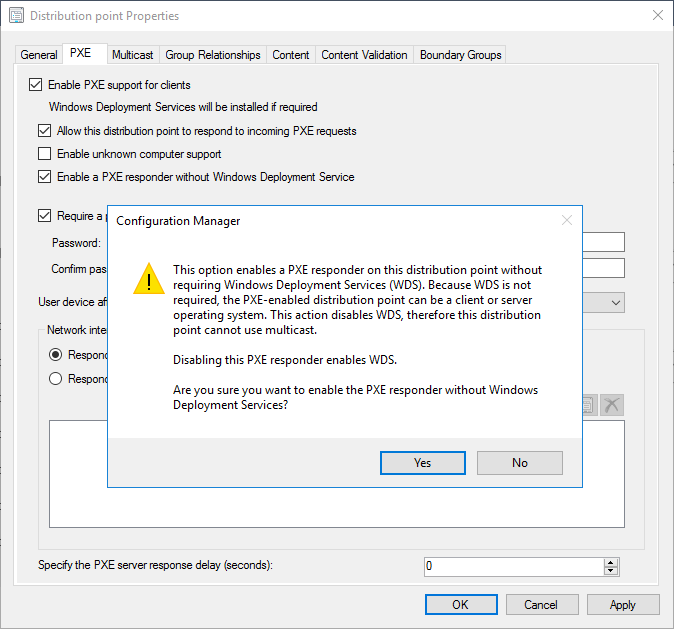Open the user device affinity dropdown
Viewport: 674px width, 629px height.
point(616,302)
